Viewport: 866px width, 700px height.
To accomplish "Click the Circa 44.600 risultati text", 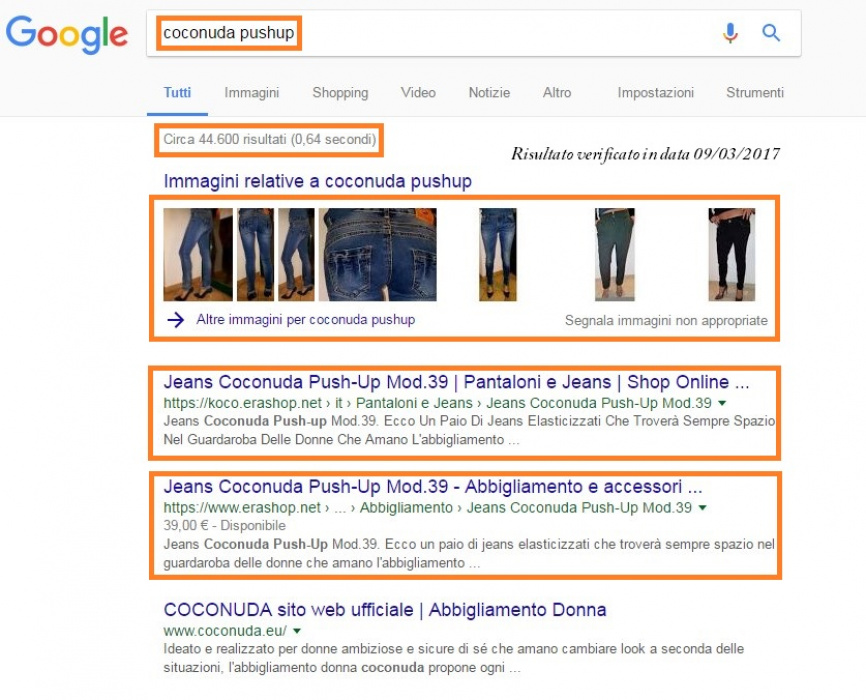I will point(270,139).
